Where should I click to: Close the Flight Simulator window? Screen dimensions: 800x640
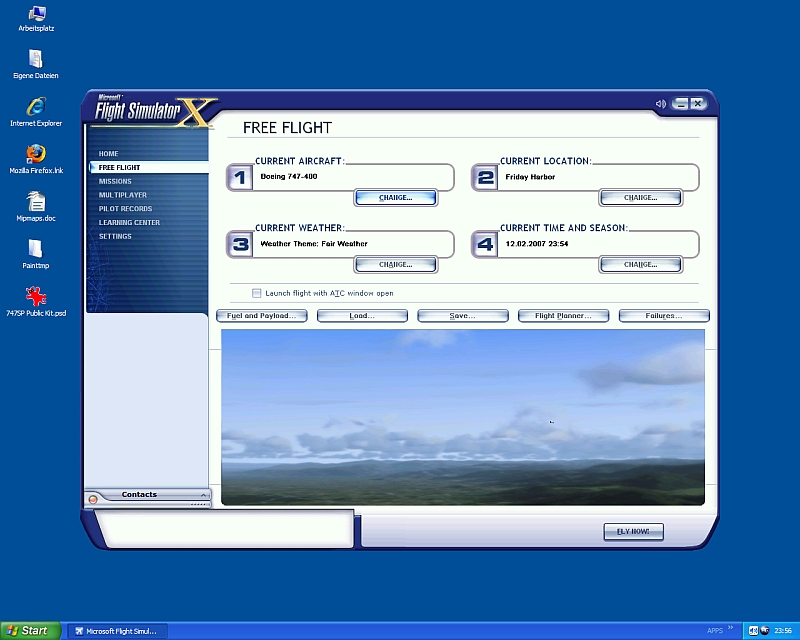coord(697,104)
